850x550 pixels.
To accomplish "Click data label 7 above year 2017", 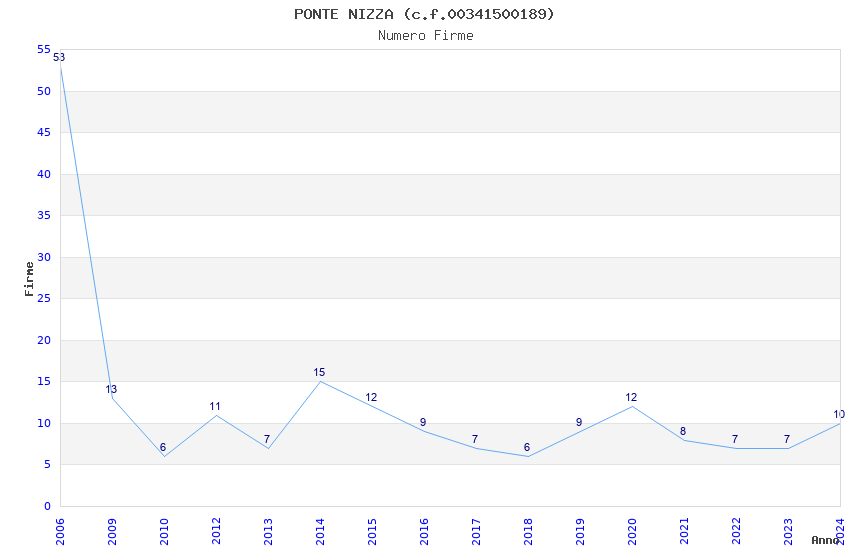I will pos(475,439).
